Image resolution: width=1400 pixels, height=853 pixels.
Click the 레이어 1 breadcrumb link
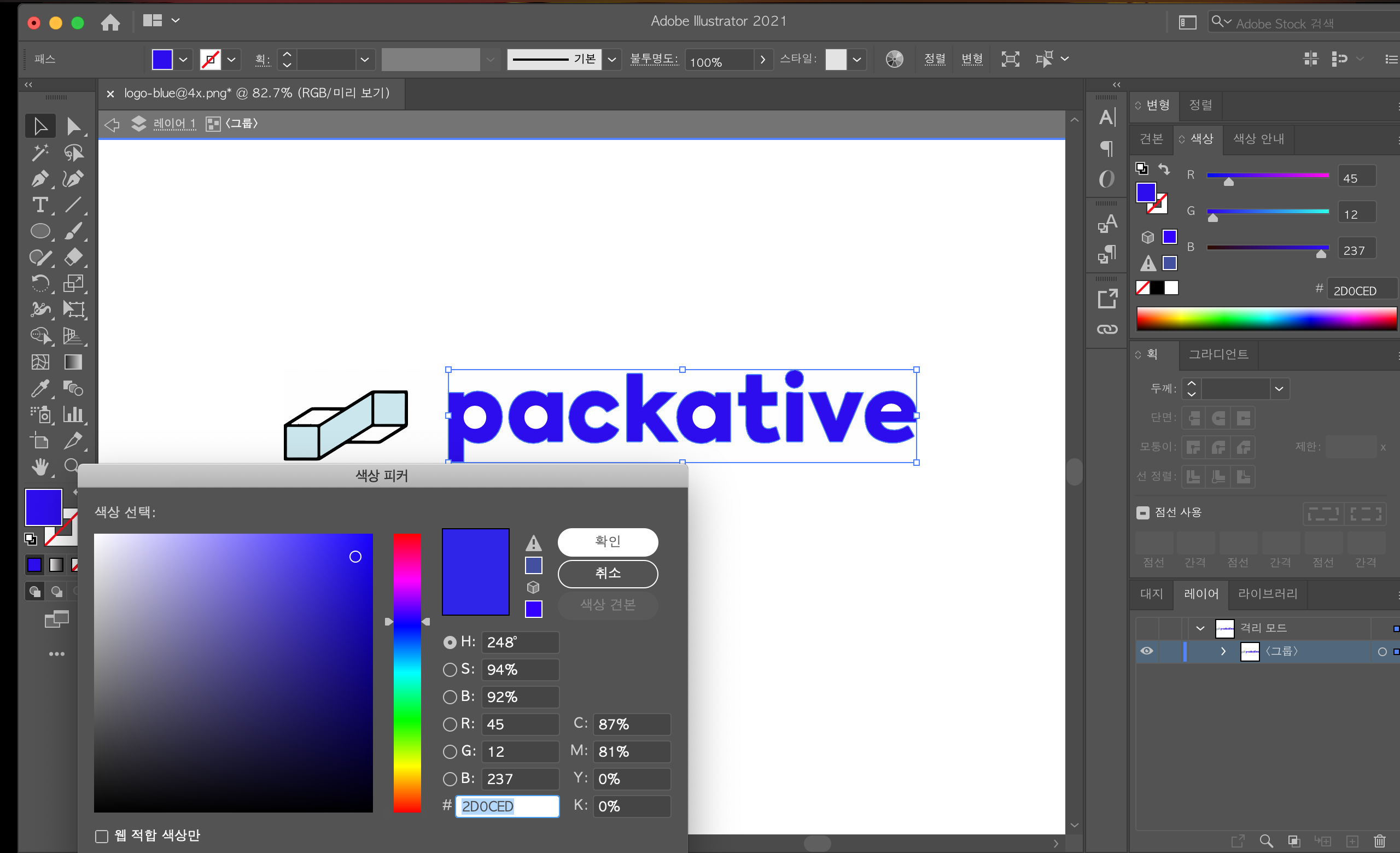pyautogui.click(x=174, y=123)
